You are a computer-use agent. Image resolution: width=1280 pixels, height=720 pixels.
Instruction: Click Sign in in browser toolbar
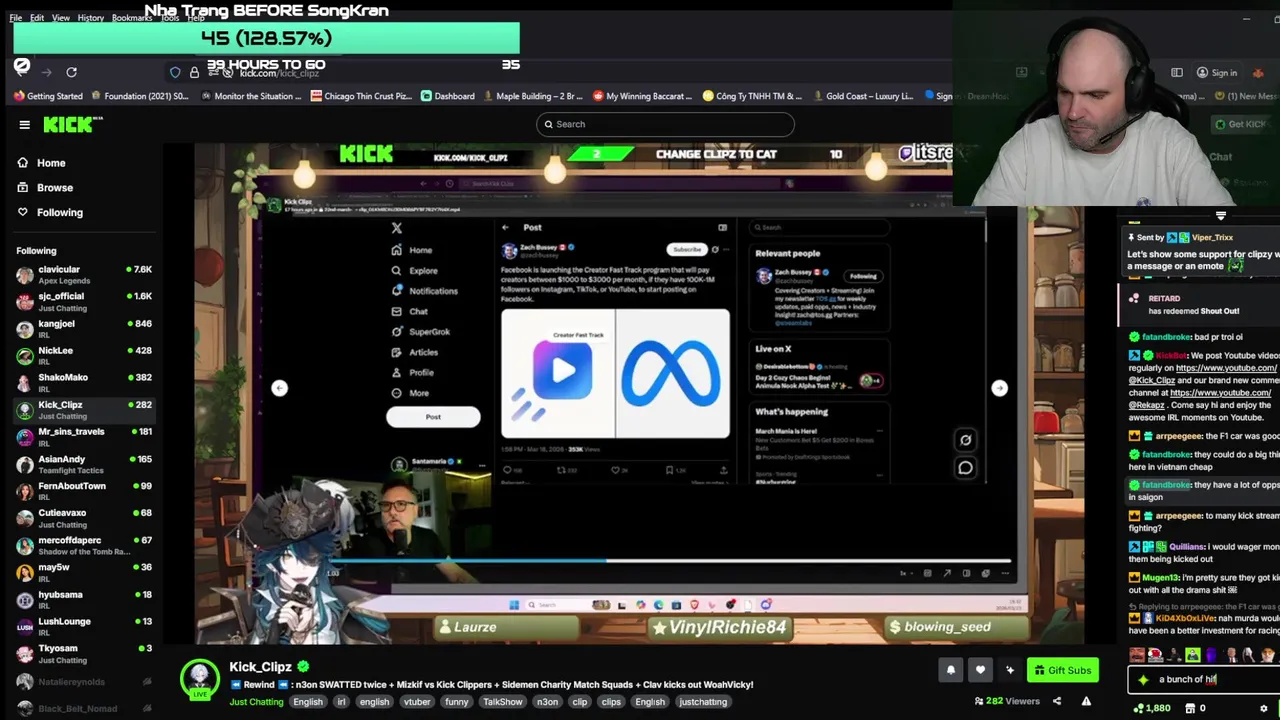1216,72
